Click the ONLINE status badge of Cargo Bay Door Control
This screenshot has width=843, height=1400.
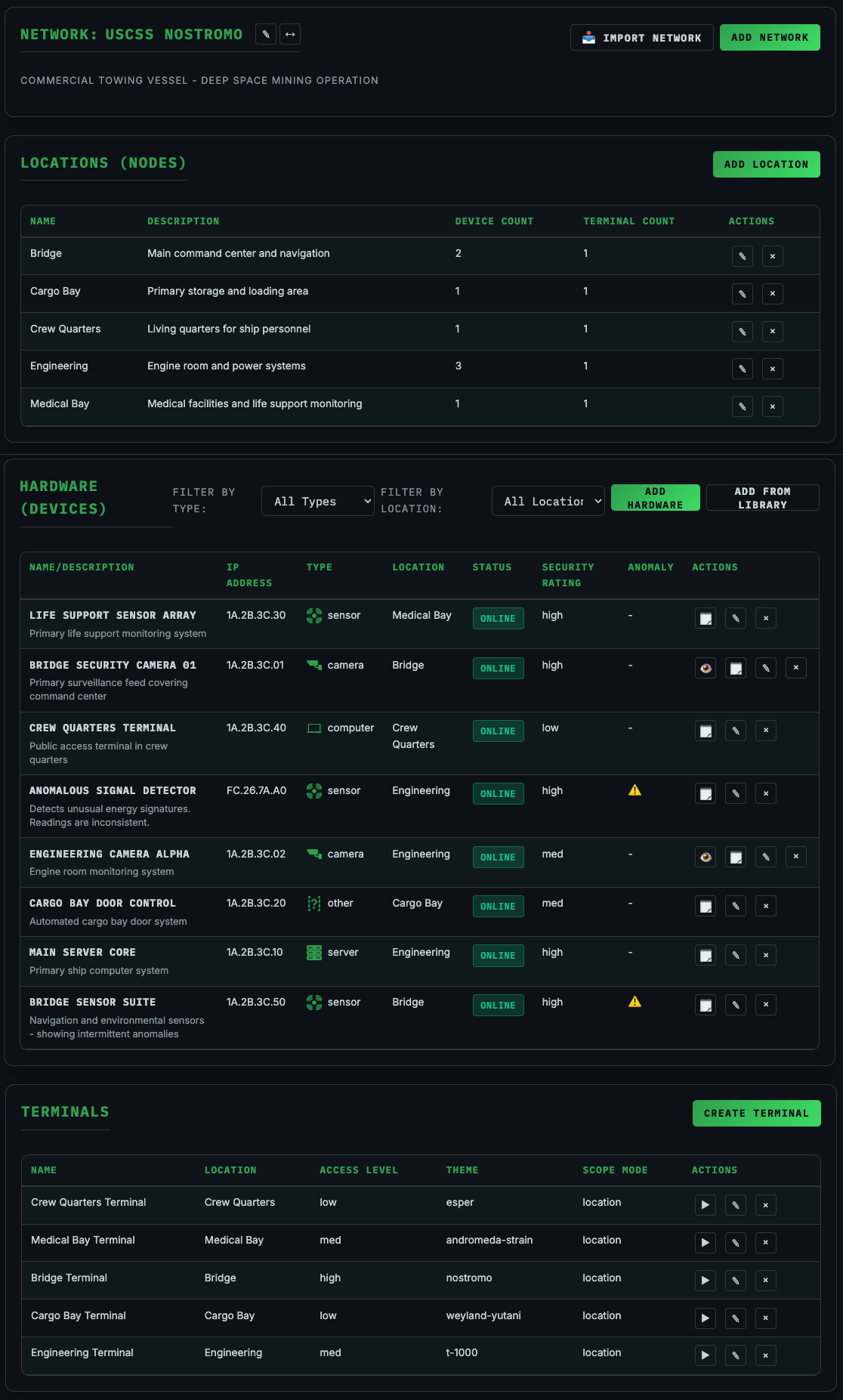click(498, 906)
